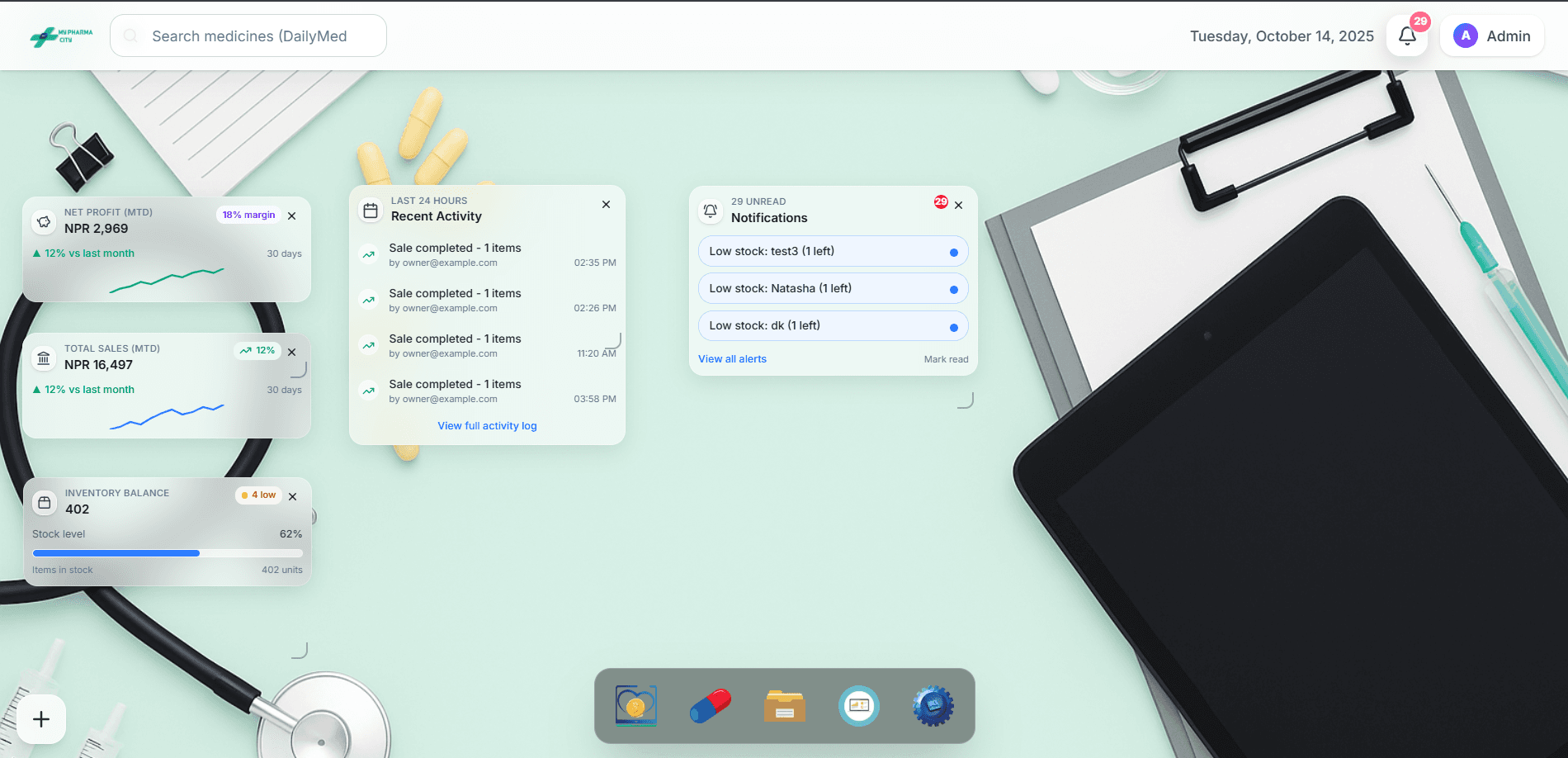Toggle unread status on dk stock alert
The width and height of the screenshot is (1568, 758).
point(954,325)
